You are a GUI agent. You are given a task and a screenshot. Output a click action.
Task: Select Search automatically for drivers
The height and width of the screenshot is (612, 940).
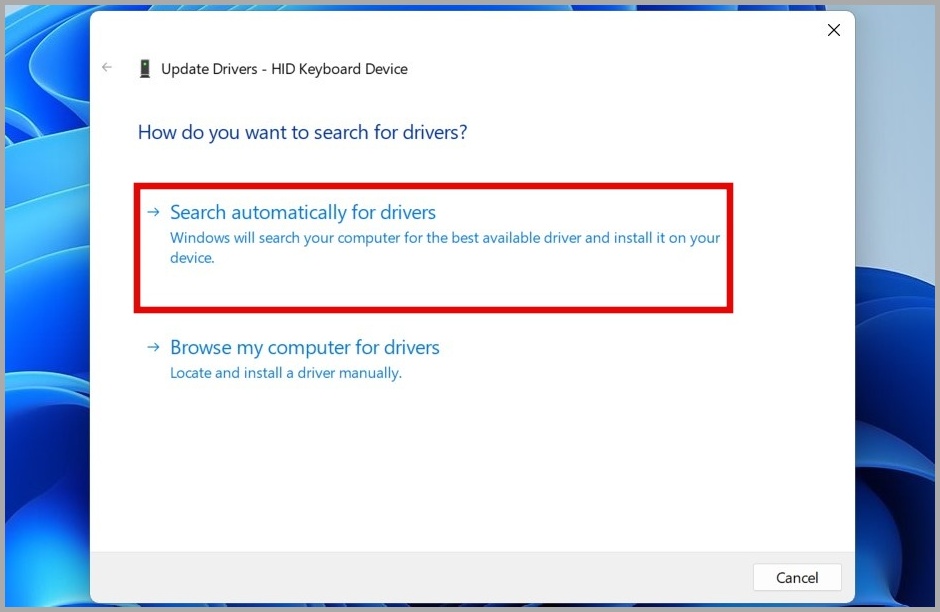click(303, 212)
